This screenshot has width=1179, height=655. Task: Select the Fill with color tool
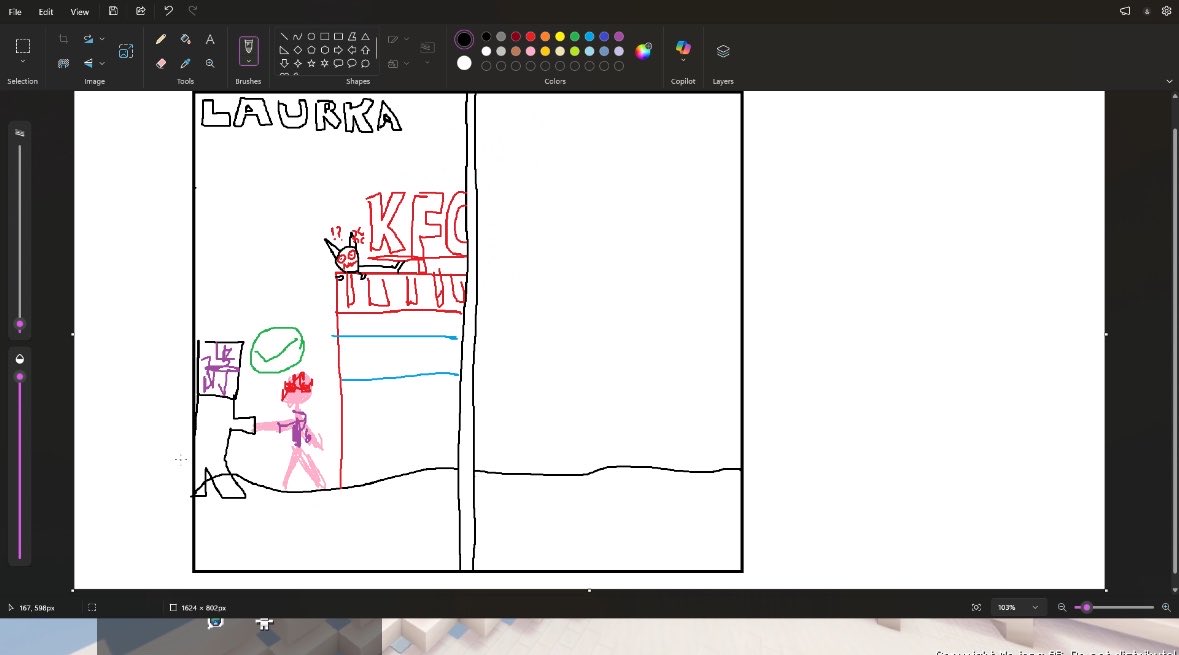click(185, 38)
